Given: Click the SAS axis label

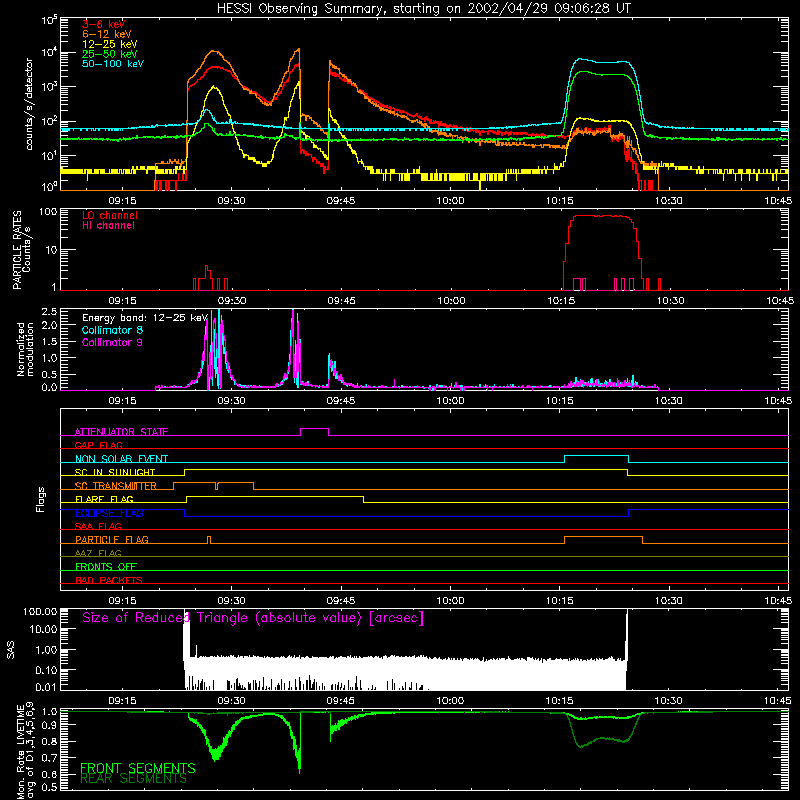Looking at the screenshot, I should (x=11, y=650).
